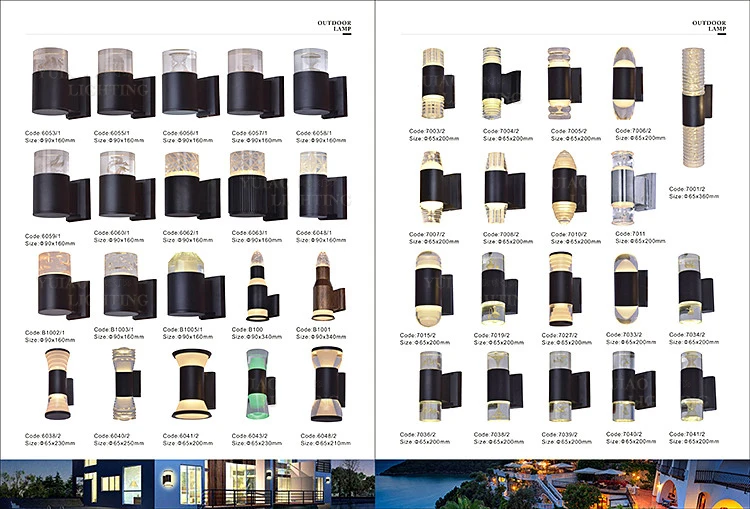Select the bullet-shaped lamp Code 7010/2
Screen dimensions: 750x509
coord(569,187)
